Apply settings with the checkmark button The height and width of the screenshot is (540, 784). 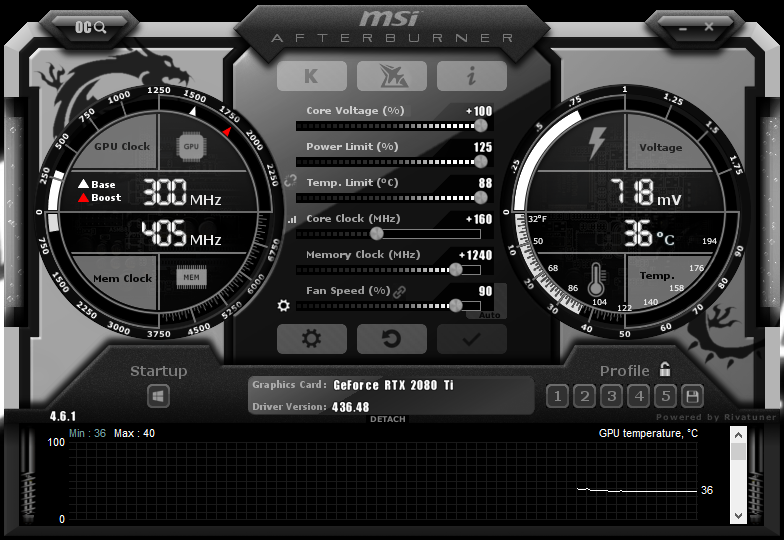(472, 338)
